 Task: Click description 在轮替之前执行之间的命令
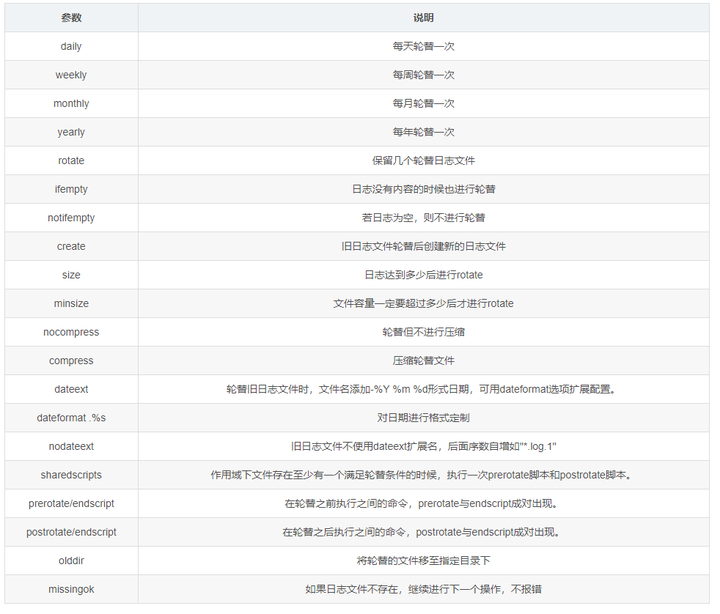[x=421, y=503]
